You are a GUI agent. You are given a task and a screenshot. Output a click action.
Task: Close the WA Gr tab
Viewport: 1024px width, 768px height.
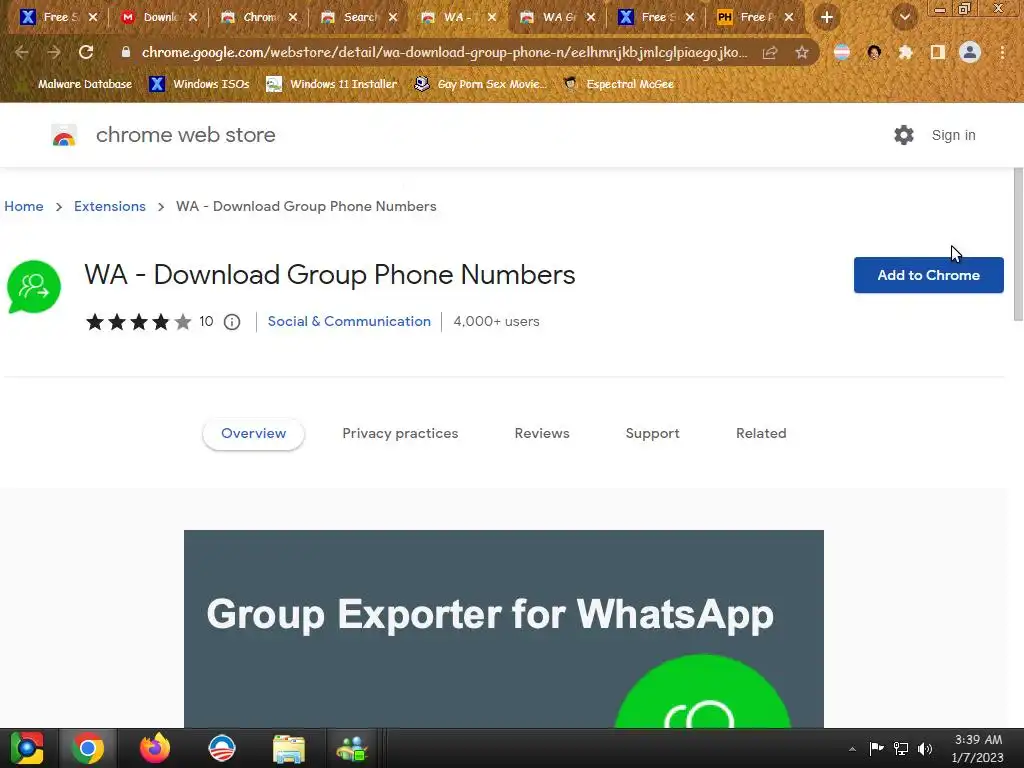click(590, 17)
